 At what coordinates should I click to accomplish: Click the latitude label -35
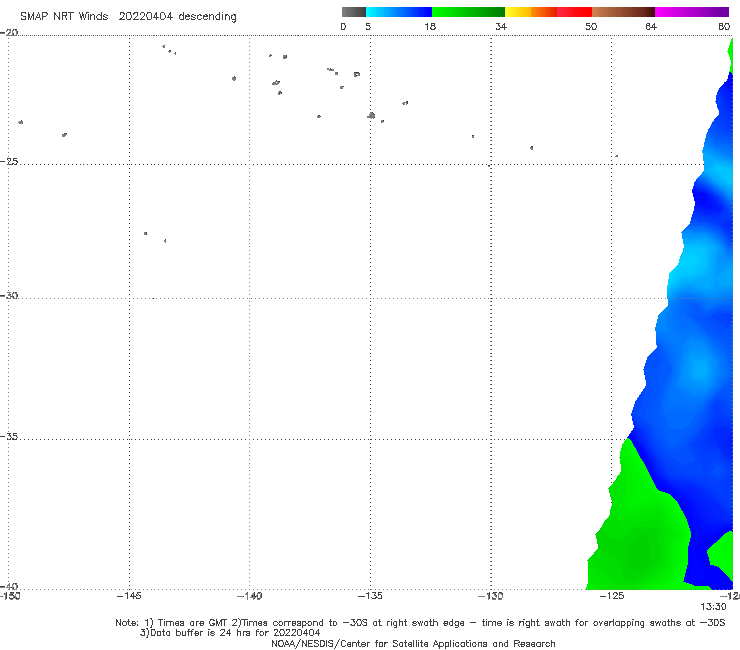click(x=9, y=436)
